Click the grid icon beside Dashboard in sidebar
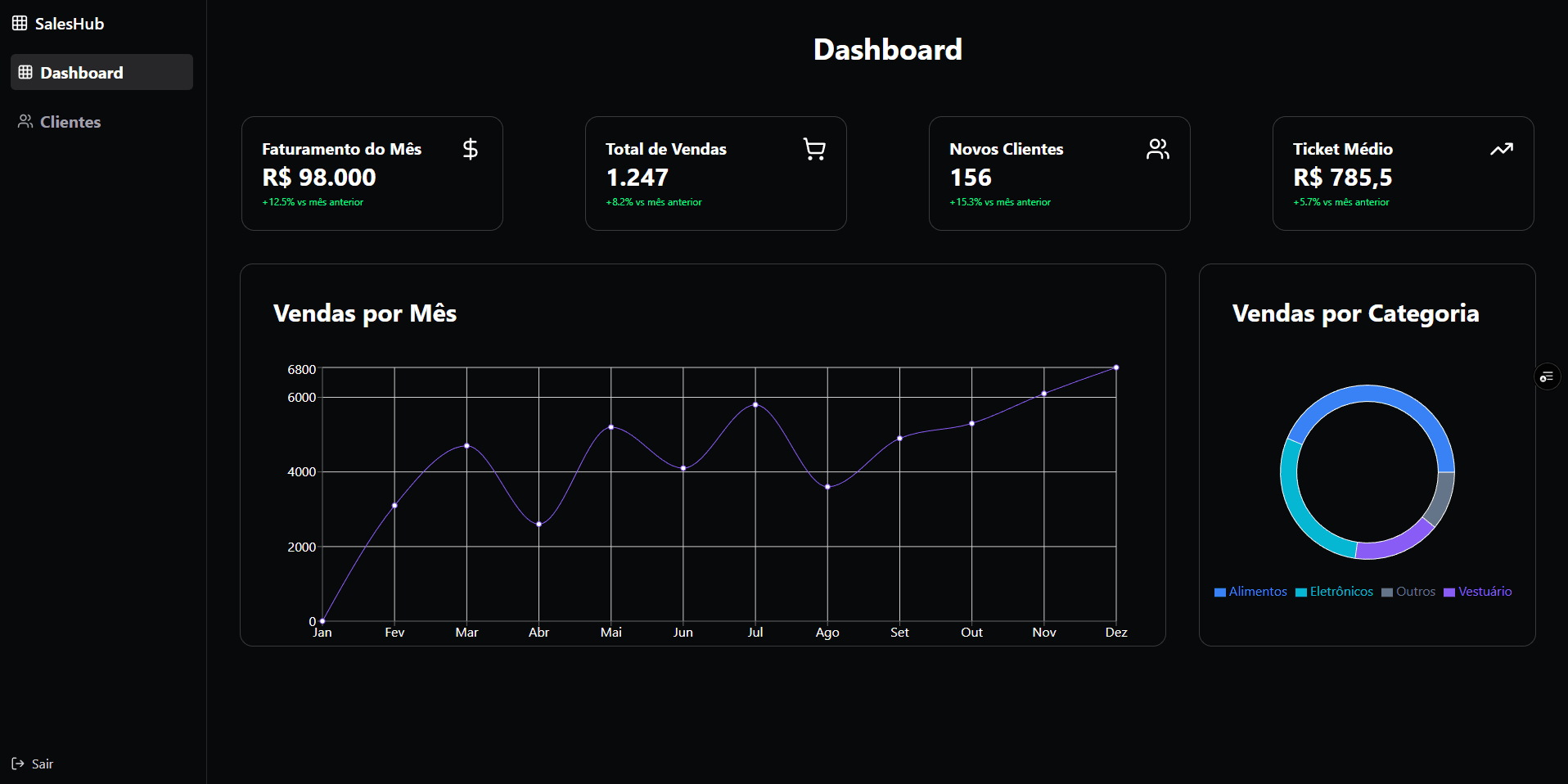The height and width of the screenshot is (784, 1568). coord(25,72)
